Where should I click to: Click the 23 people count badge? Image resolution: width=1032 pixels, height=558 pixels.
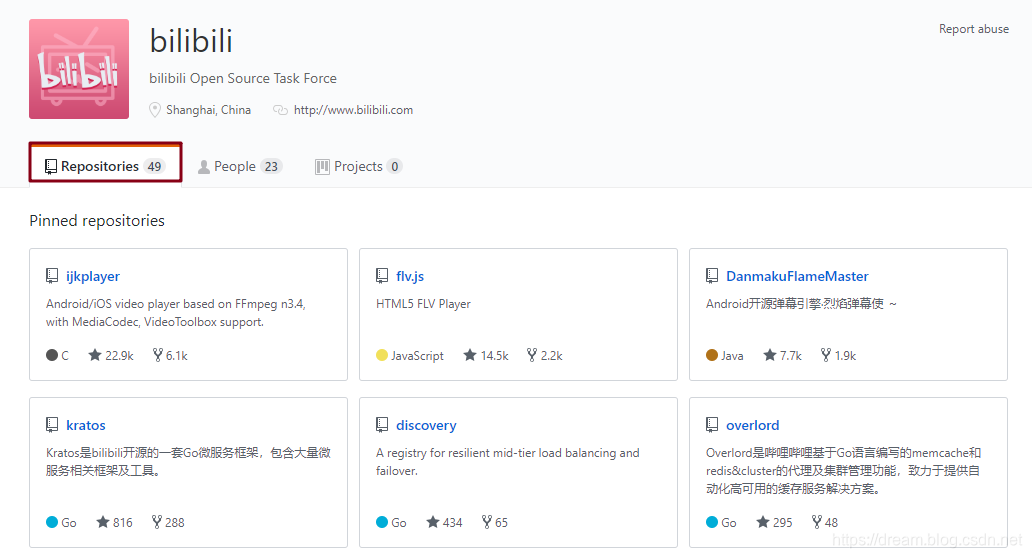(271, 166)
